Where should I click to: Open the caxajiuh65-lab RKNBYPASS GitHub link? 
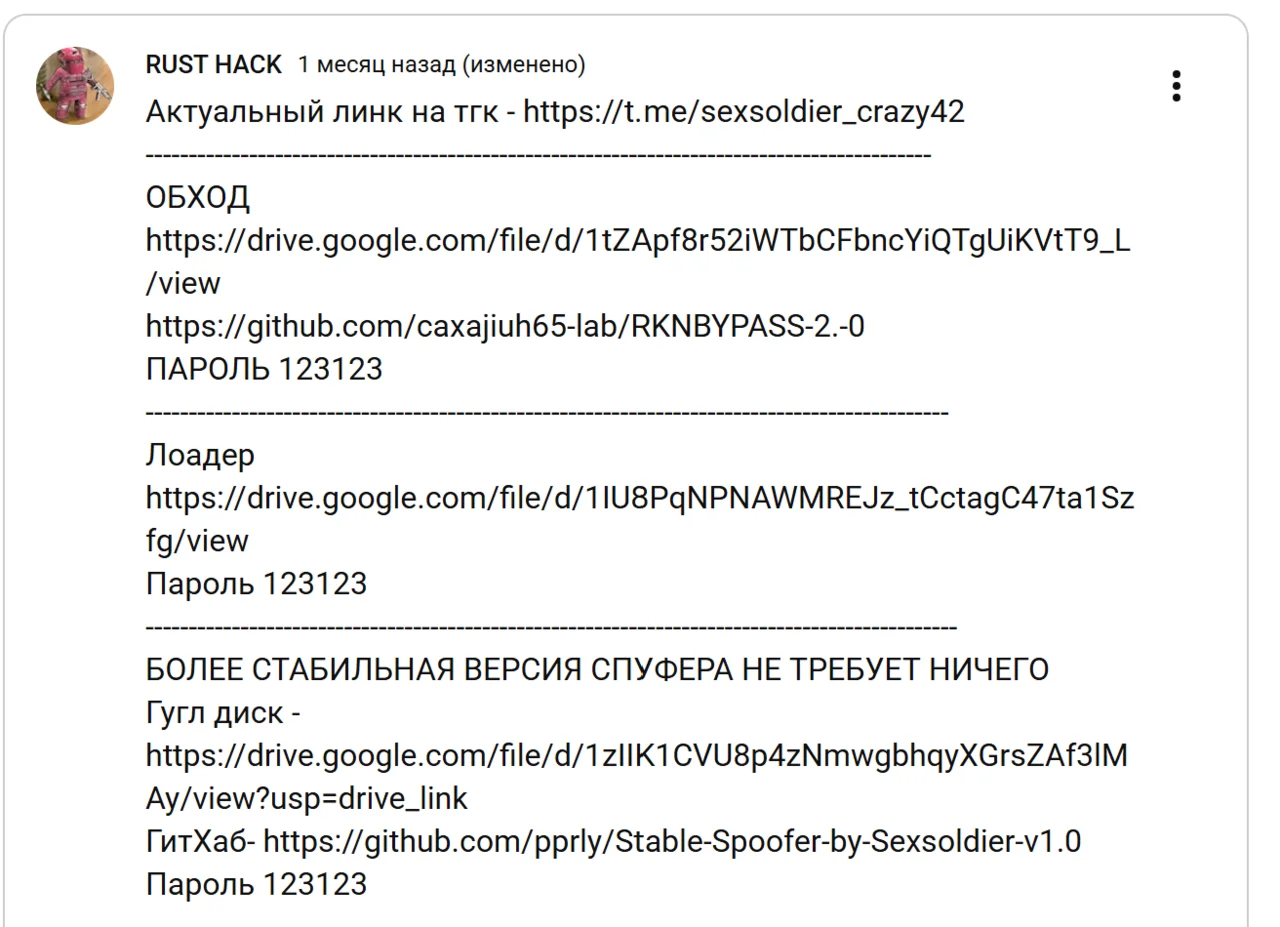505,327
